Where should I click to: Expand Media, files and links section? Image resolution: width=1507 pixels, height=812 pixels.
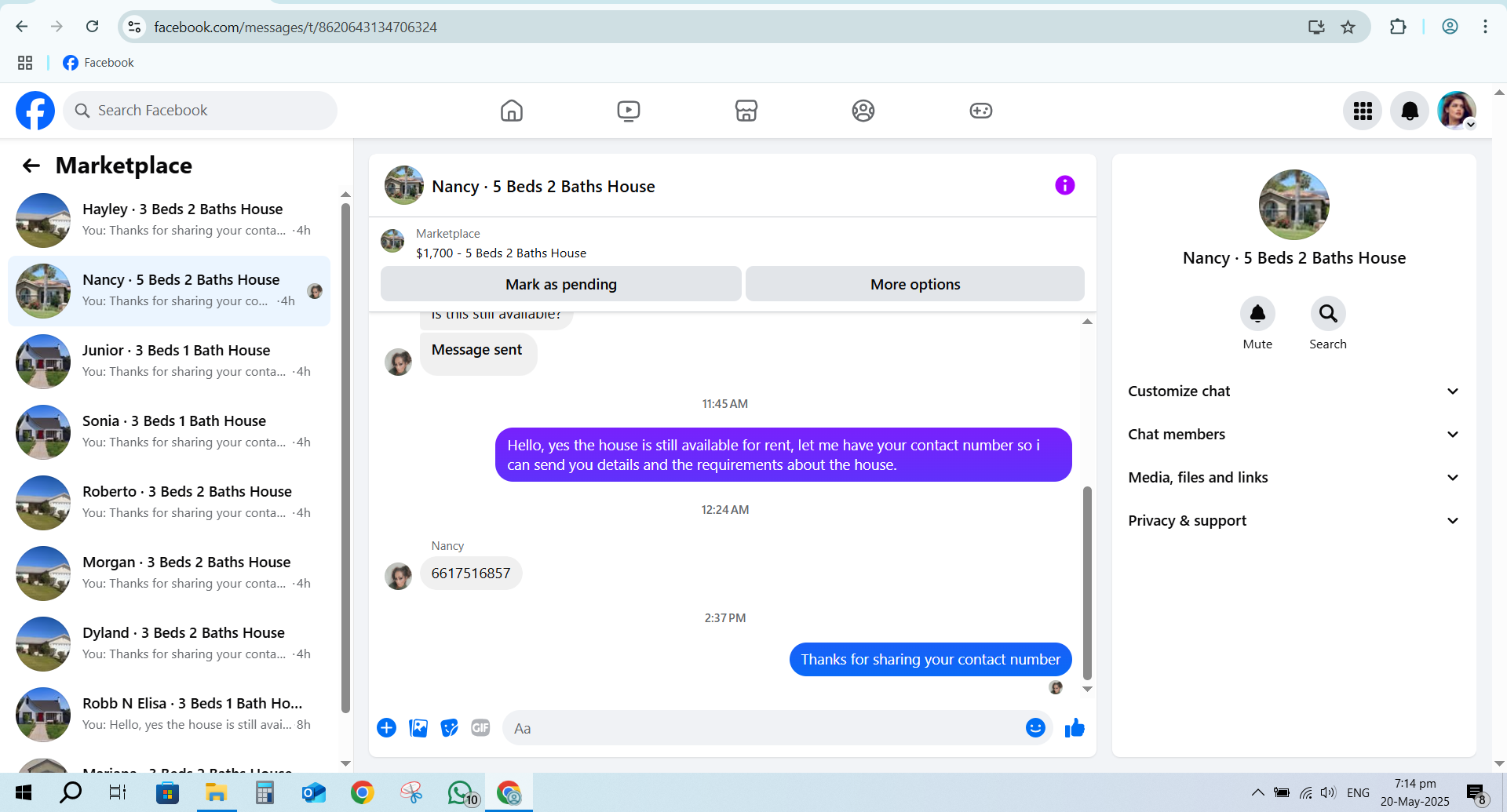pyautogui.click(x=1294, y=478)
